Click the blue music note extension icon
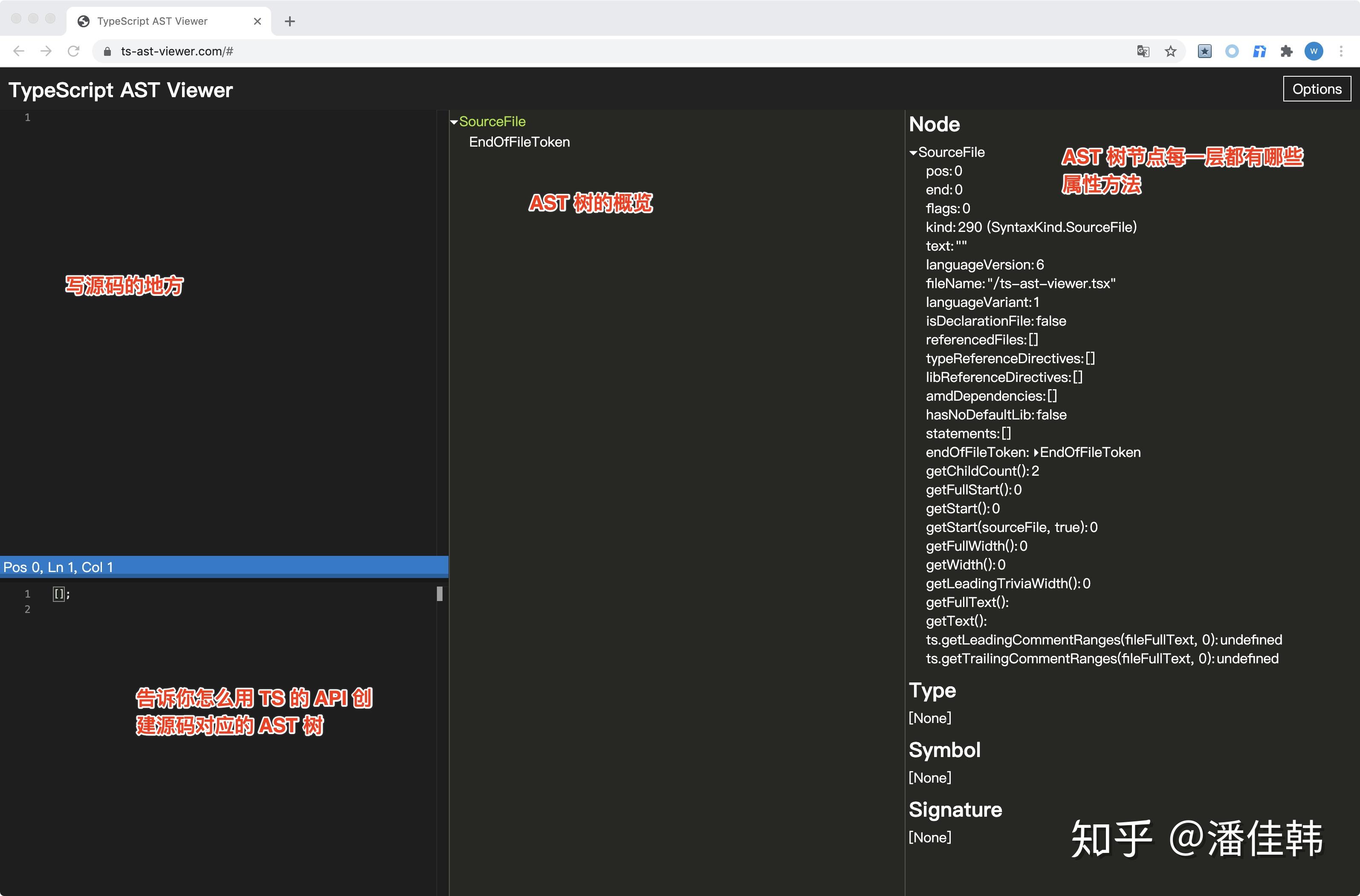 click(1259, 52)
